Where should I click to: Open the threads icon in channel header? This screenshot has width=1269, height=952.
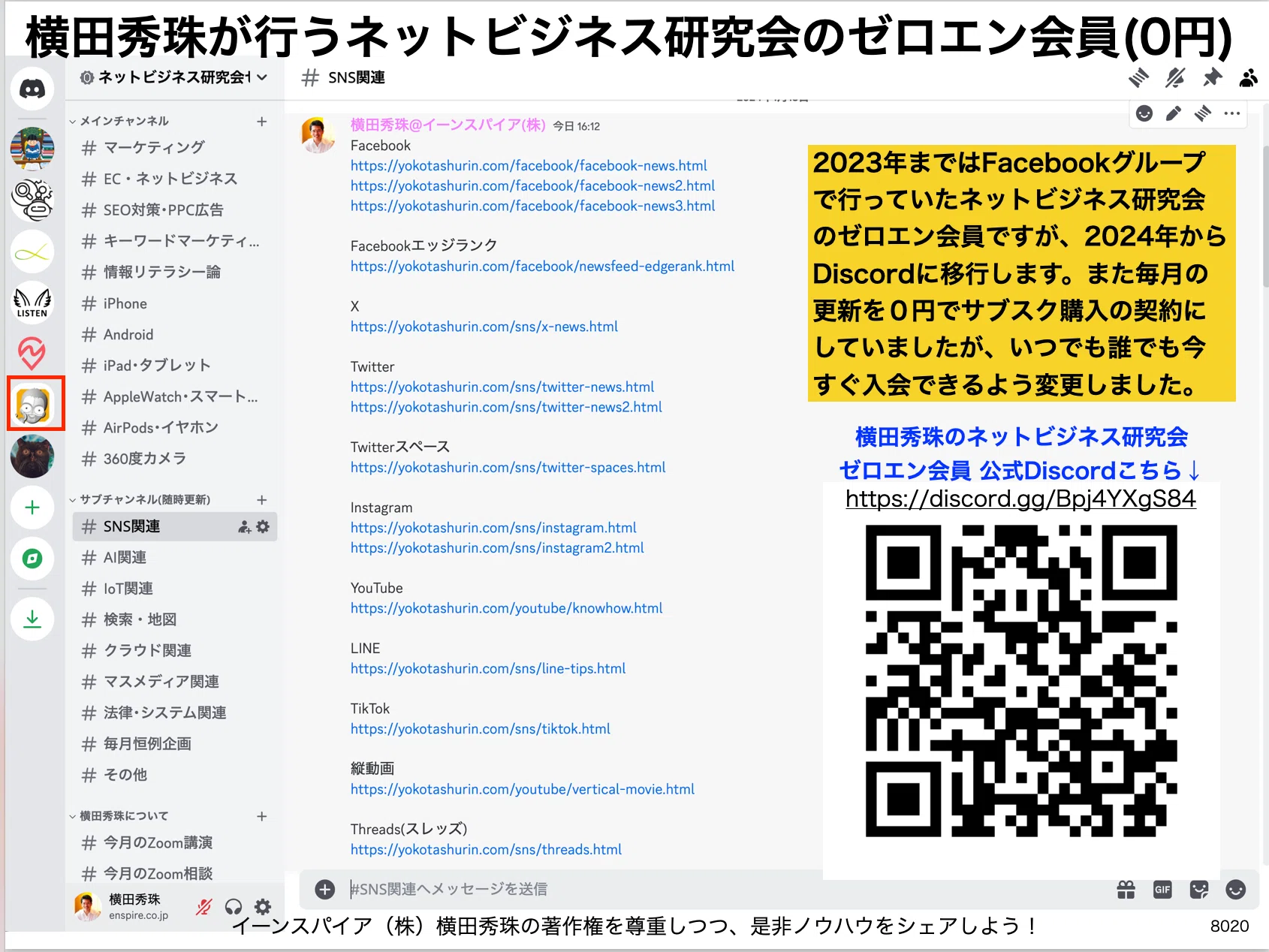coord(1138,77)
